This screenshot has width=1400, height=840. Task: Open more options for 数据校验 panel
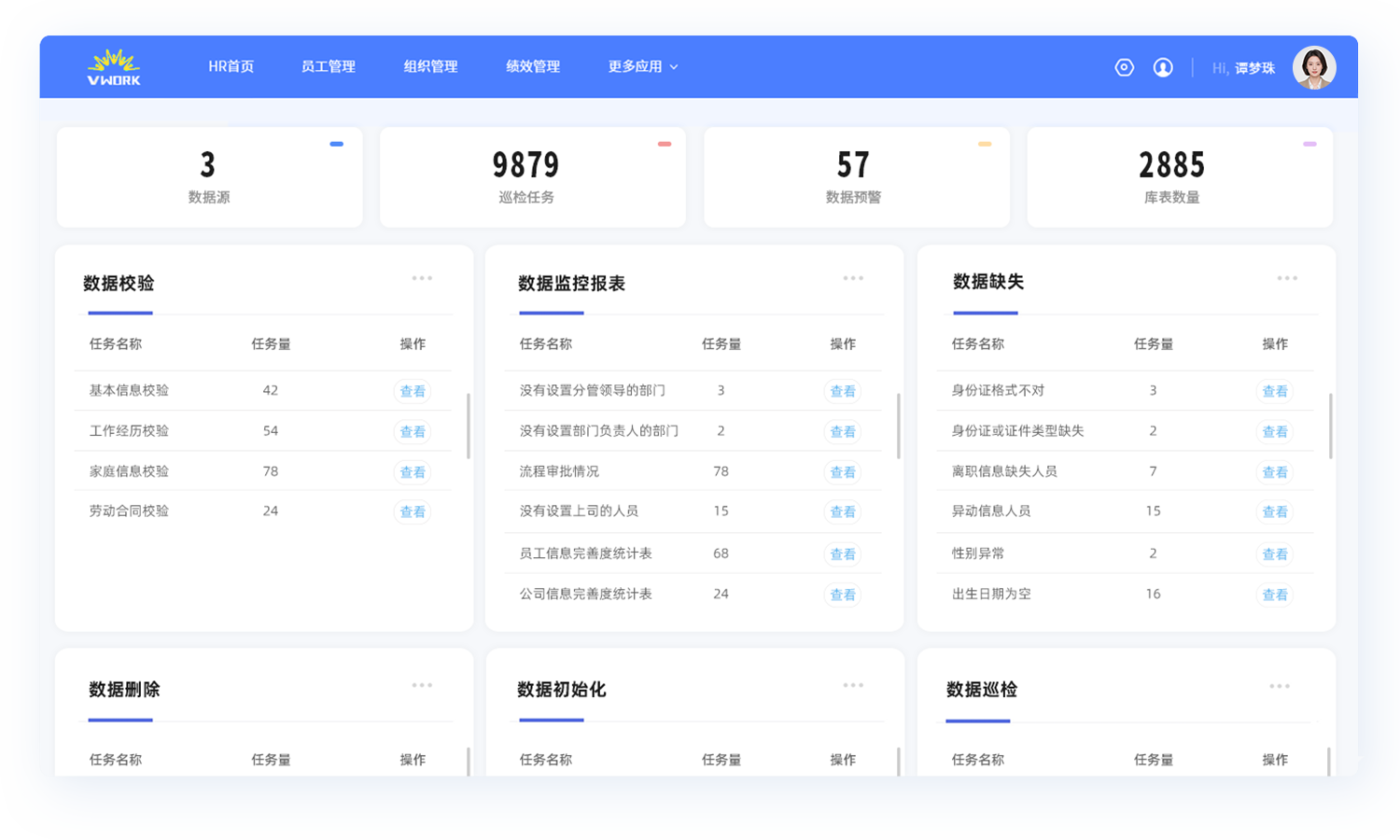click(x=422, y=278)
